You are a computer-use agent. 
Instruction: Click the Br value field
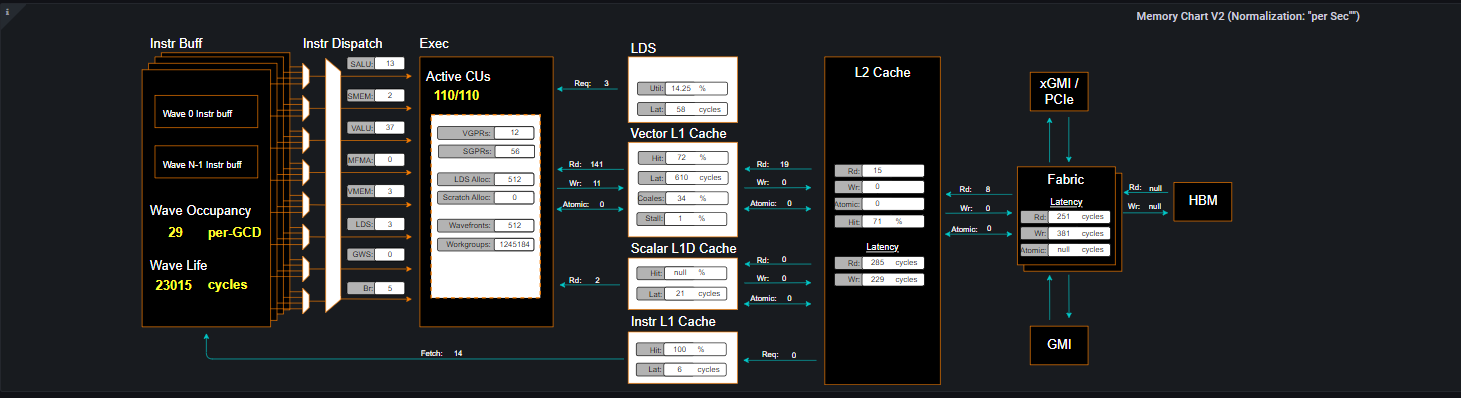[390, 288]
